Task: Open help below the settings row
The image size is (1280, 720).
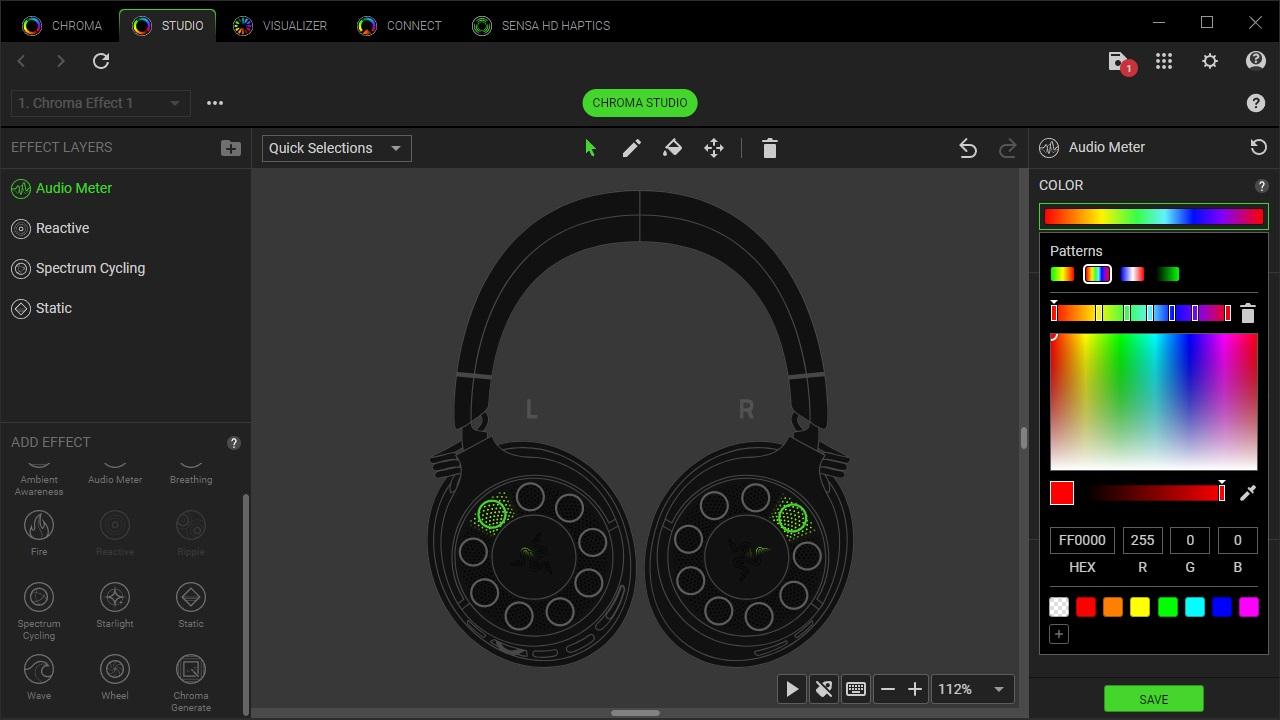Action: pyautogui.click(x=1256, y=103)
